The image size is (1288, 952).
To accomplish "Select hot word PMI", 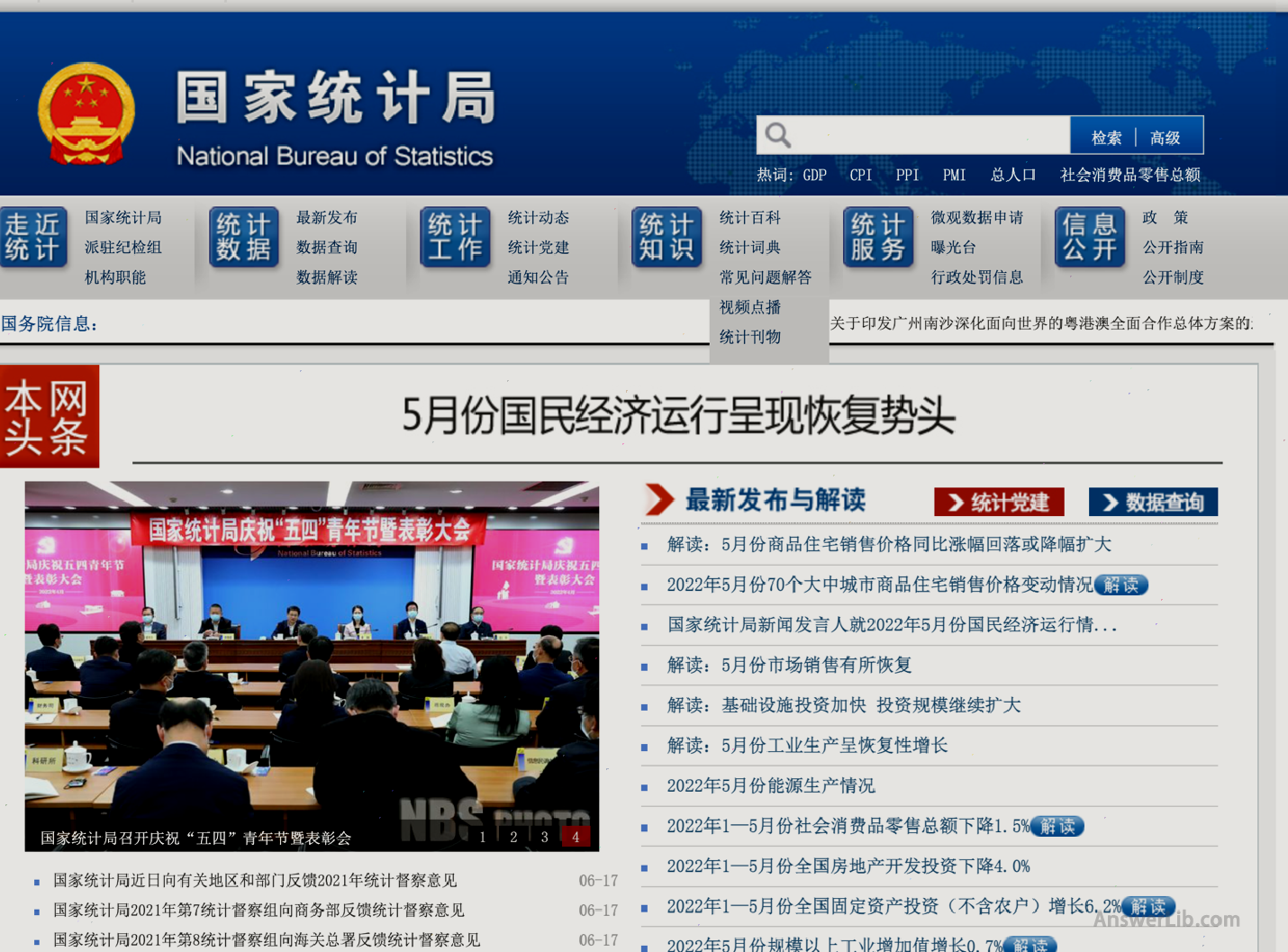I will [x=955, y=175].
